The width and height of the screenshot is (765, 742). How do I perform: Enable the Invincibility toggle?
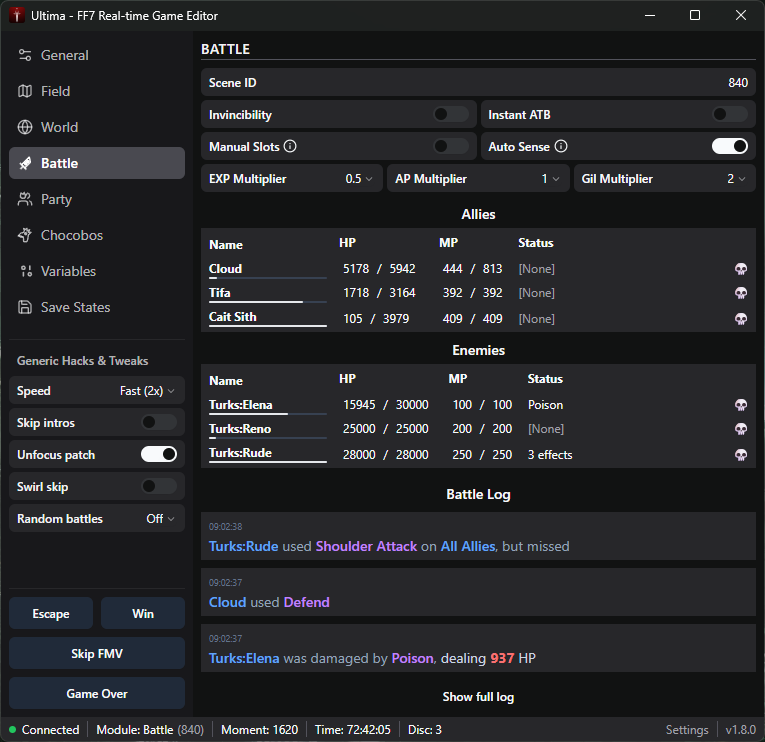click(x=451, y=114)
